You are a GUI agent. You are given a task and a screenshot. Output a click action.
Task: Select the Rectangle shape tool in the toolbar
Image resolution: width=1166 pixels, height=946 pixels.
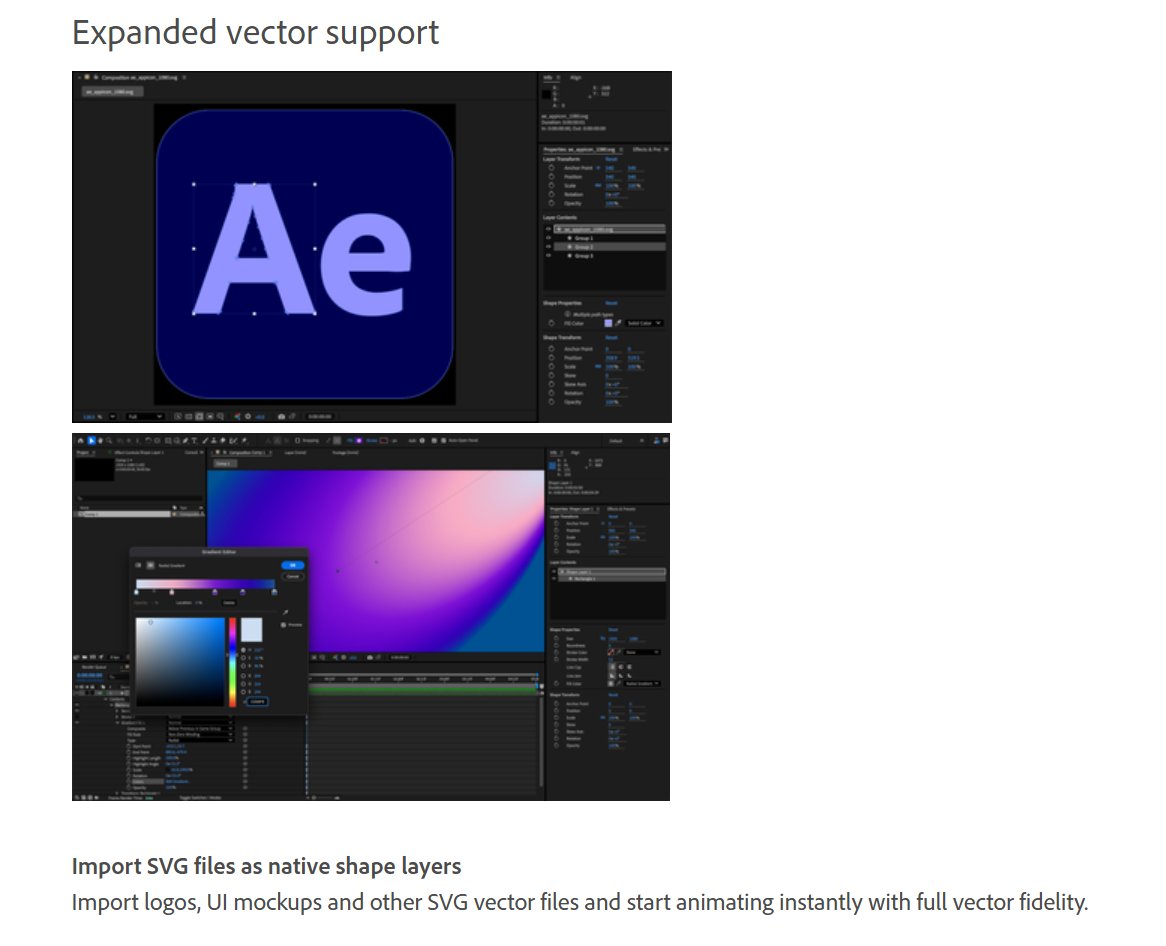pos(168,440)
